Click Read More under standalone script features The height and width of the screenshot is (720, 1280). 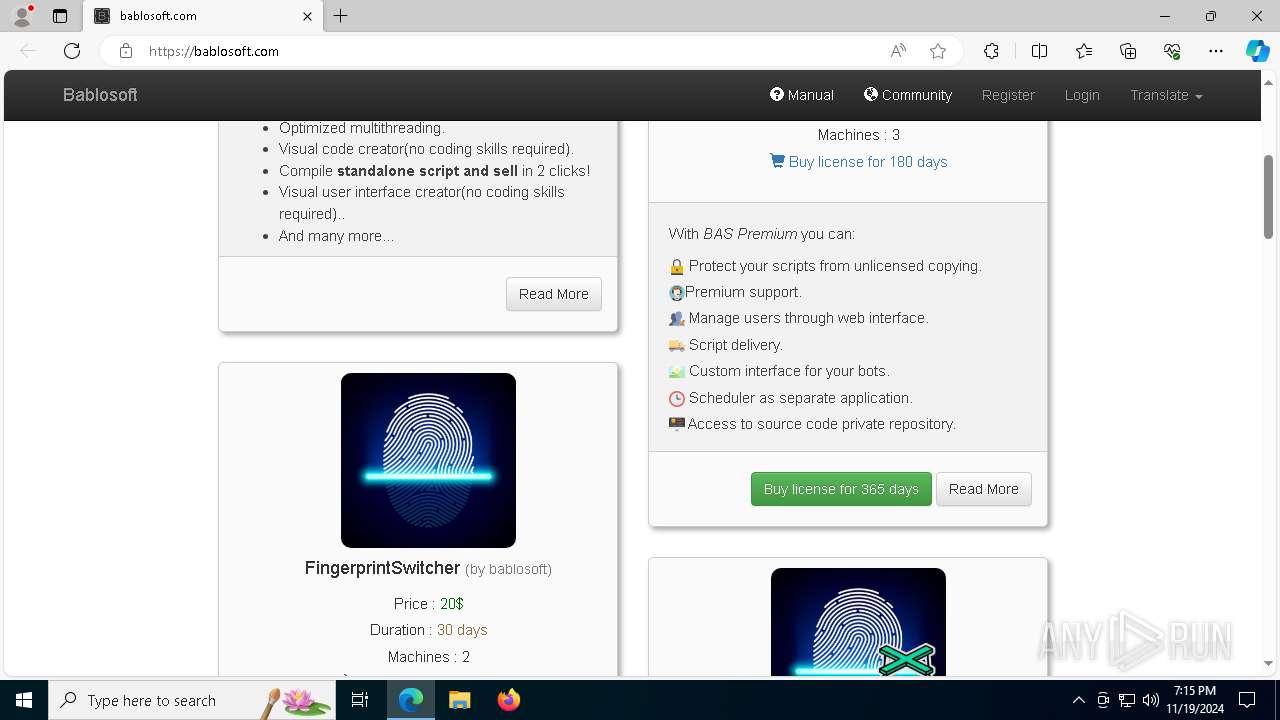tap(554, 294)
